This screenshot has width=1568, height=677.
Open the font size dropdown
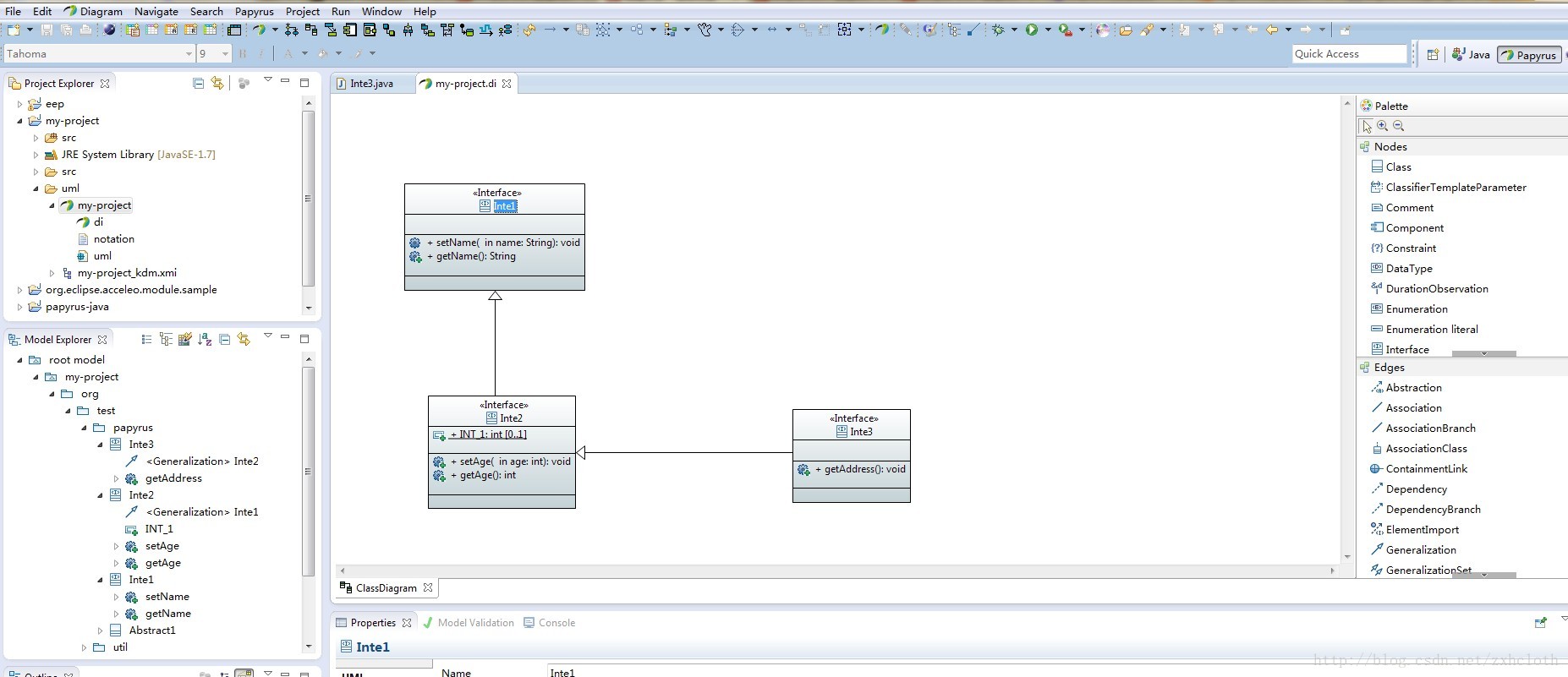point(225,54)
